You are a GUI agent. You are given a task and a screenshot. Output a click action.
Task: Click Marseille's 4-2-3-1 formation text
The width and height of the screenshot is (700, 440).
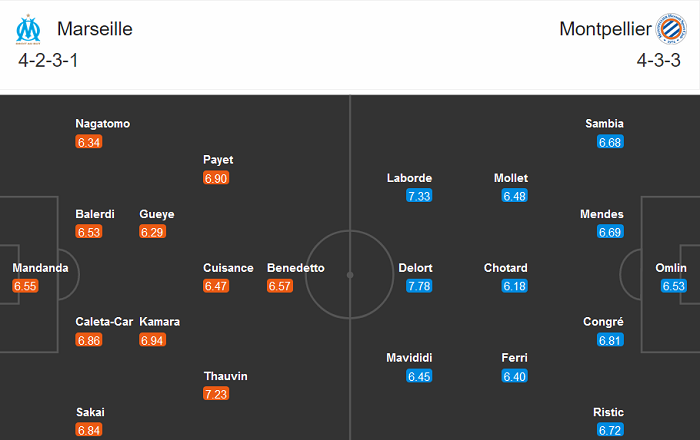(x=51, y=61)
